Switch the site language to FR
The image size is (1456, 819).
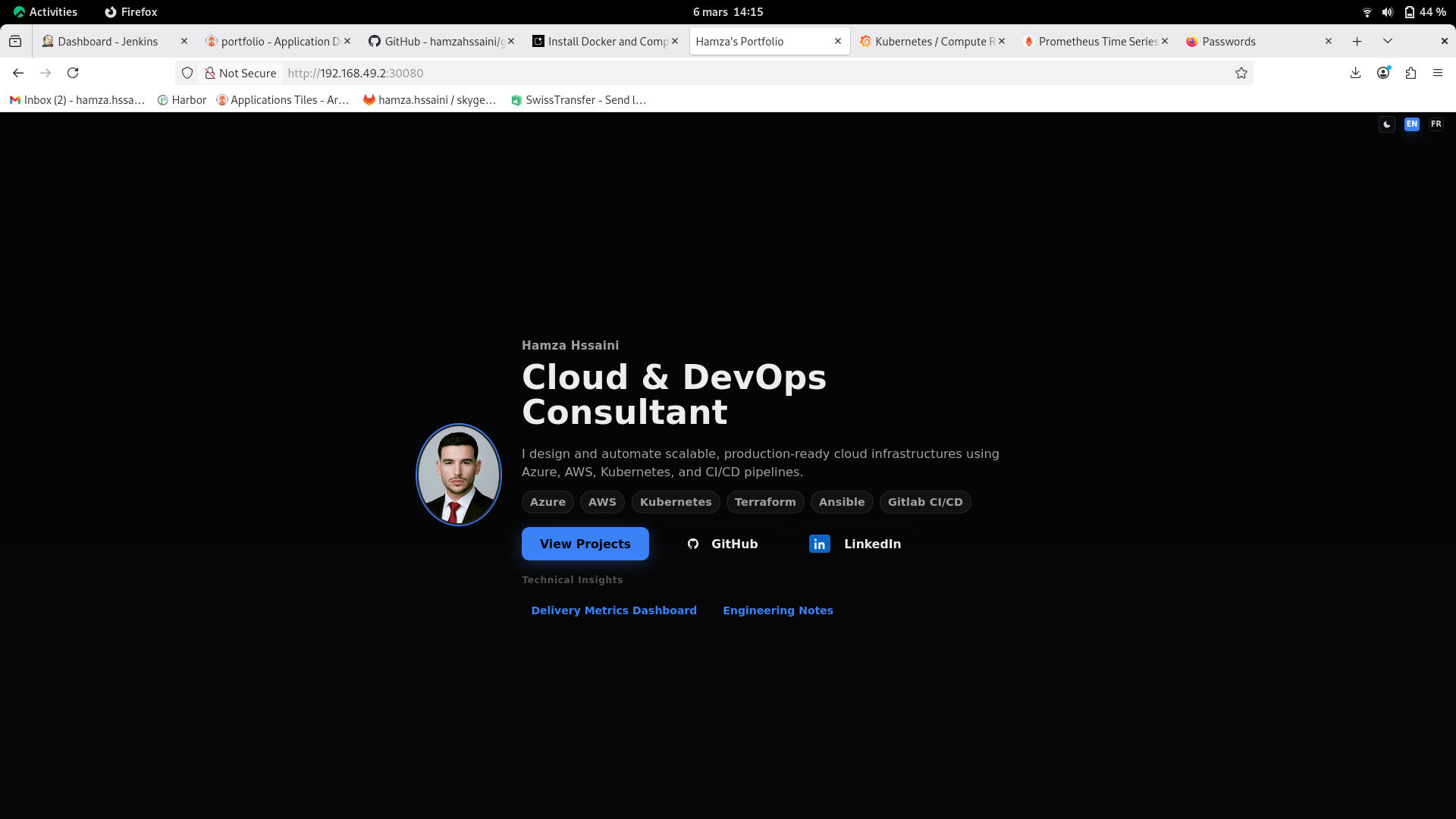1436,124
